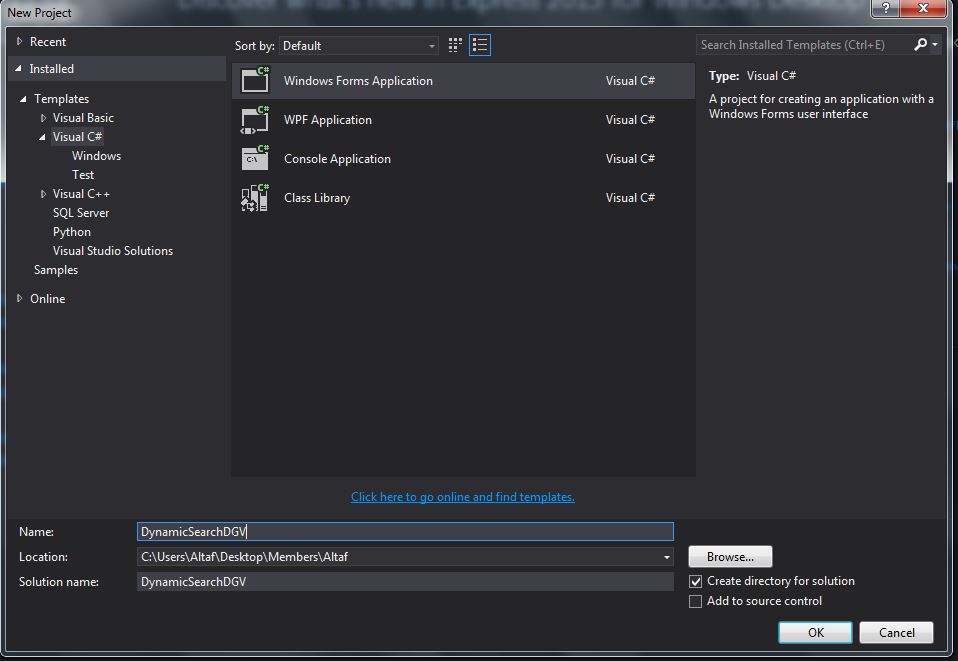Click the Browse... button
The width and height of the screenshot is (958, 661).
click(730, 557)
